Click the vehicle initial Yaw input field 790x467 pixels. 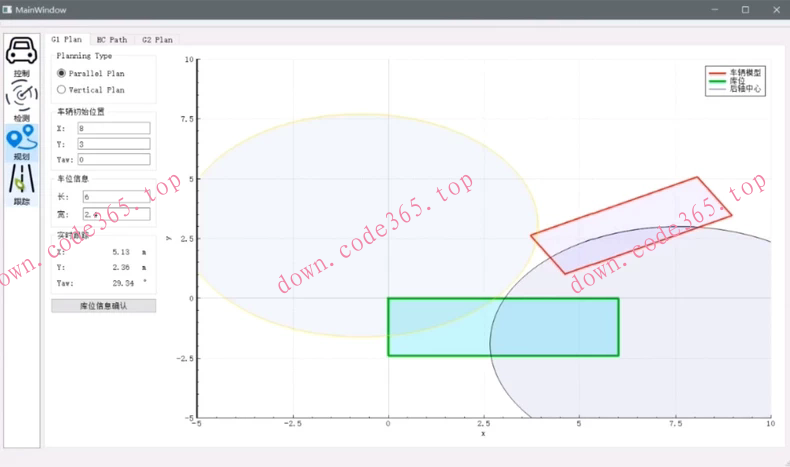point(114,160)
